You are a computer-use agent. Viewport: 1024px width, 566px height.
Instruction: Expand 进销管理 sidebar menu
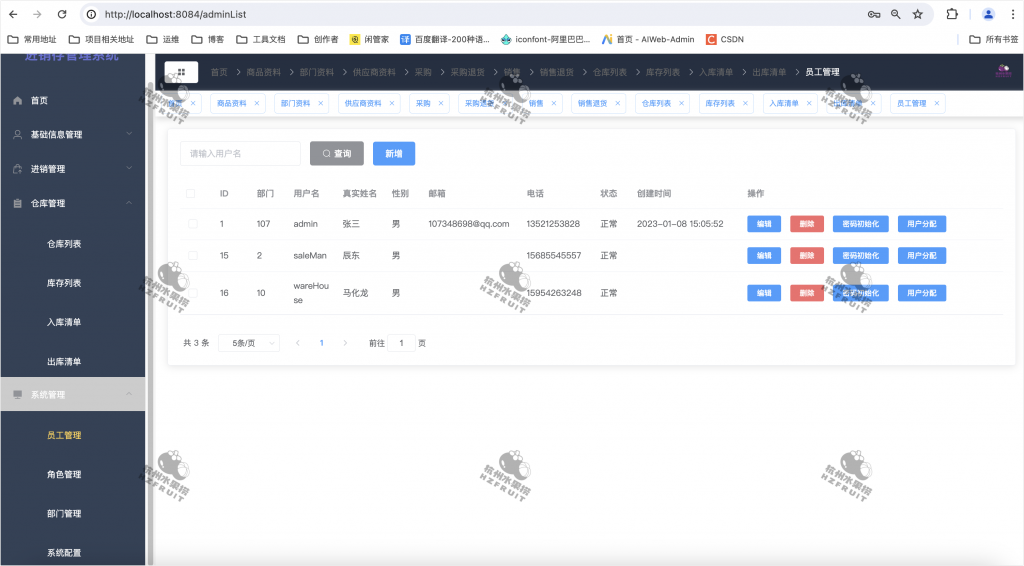[x=72, y=169]
